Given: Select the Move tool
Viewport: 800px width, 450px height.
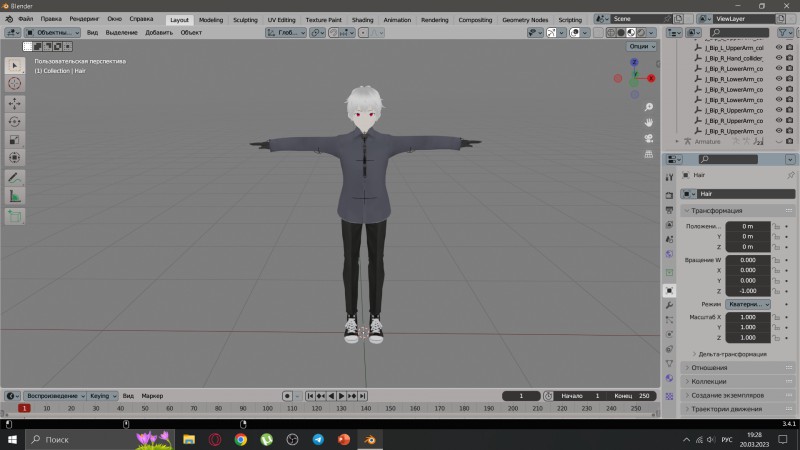Looking at the screenshot, I should [x=14, y=104].
